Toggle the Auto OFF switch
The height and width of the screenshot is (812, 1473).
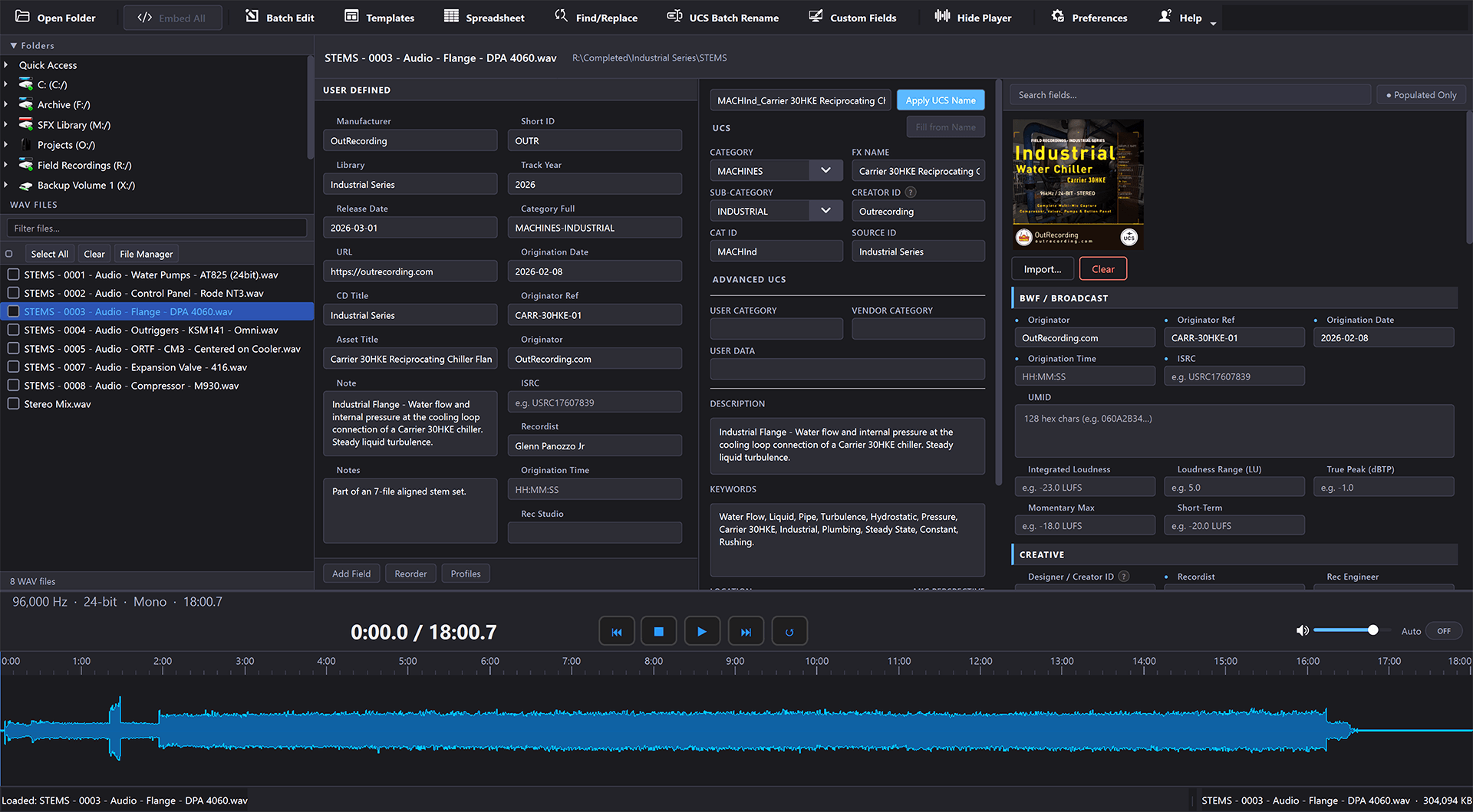point(1444,631)
